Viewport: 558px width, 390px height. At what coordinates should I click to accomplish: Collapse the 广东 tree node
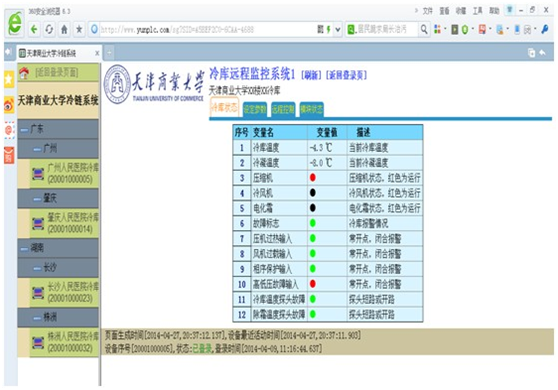pos(23,130)
